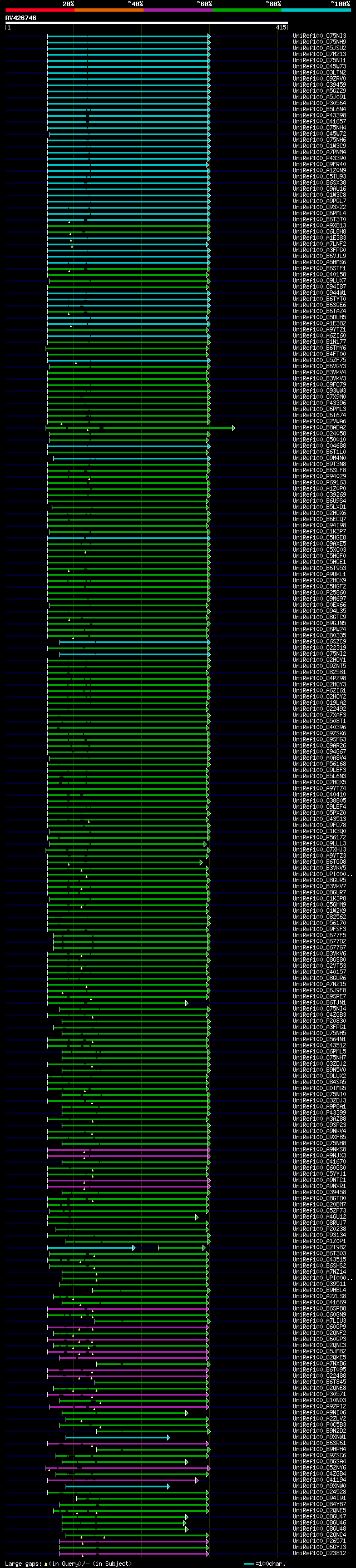Select hit UniRef100_A9XB13

click(319, 226)
